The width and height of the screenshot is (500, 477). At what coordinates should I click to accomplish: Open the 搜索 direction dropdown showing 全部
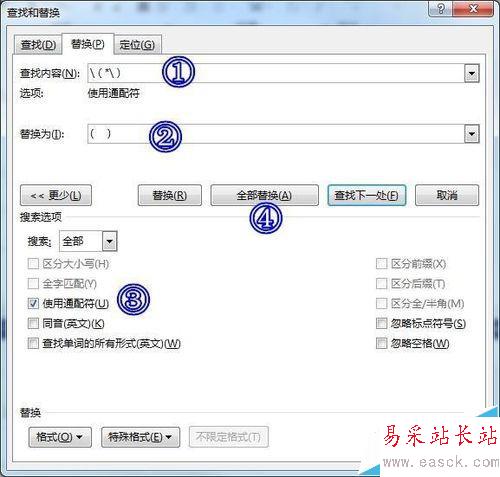pos(88,241)
